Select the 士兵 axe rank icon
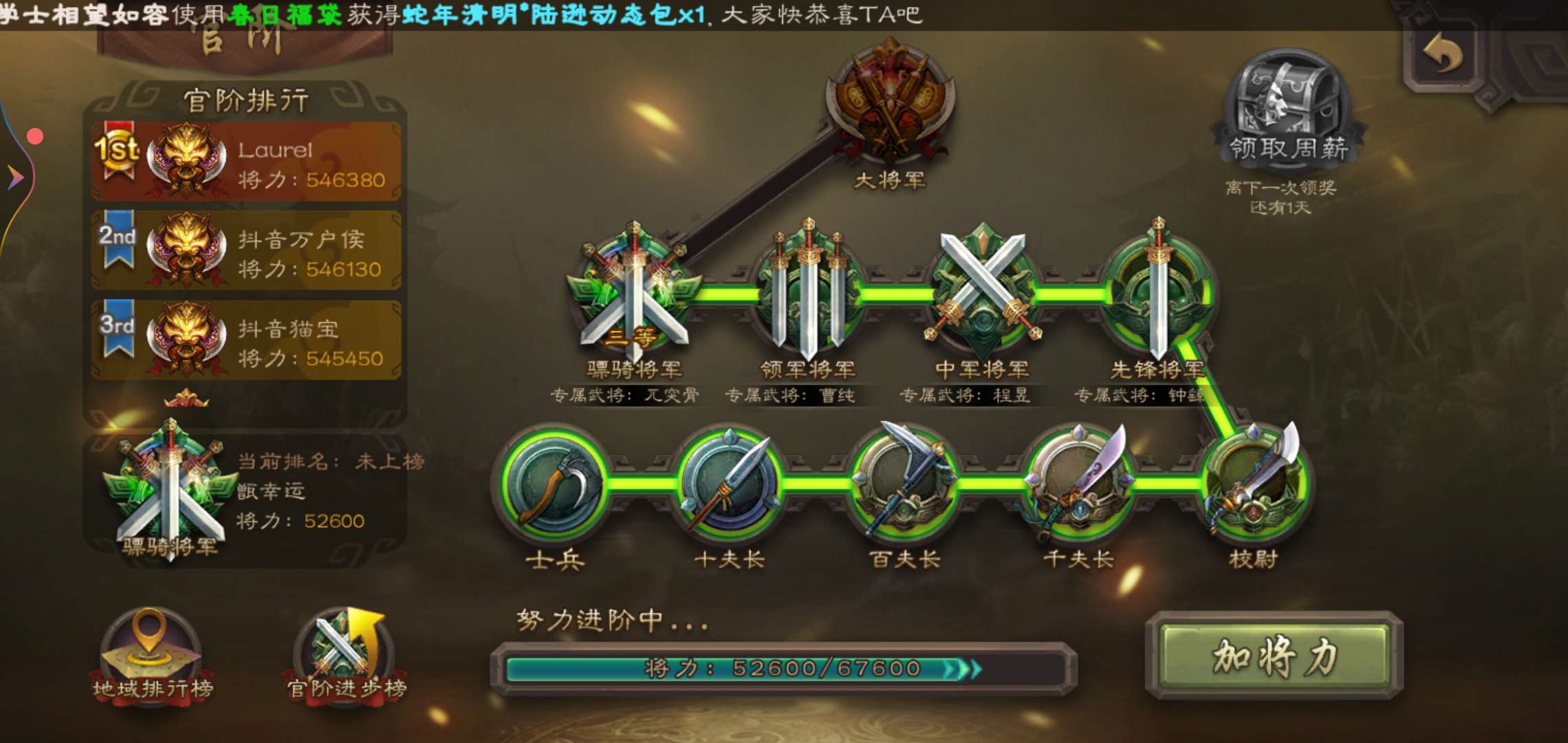1568x743 pixels. (x=554, y=482)
